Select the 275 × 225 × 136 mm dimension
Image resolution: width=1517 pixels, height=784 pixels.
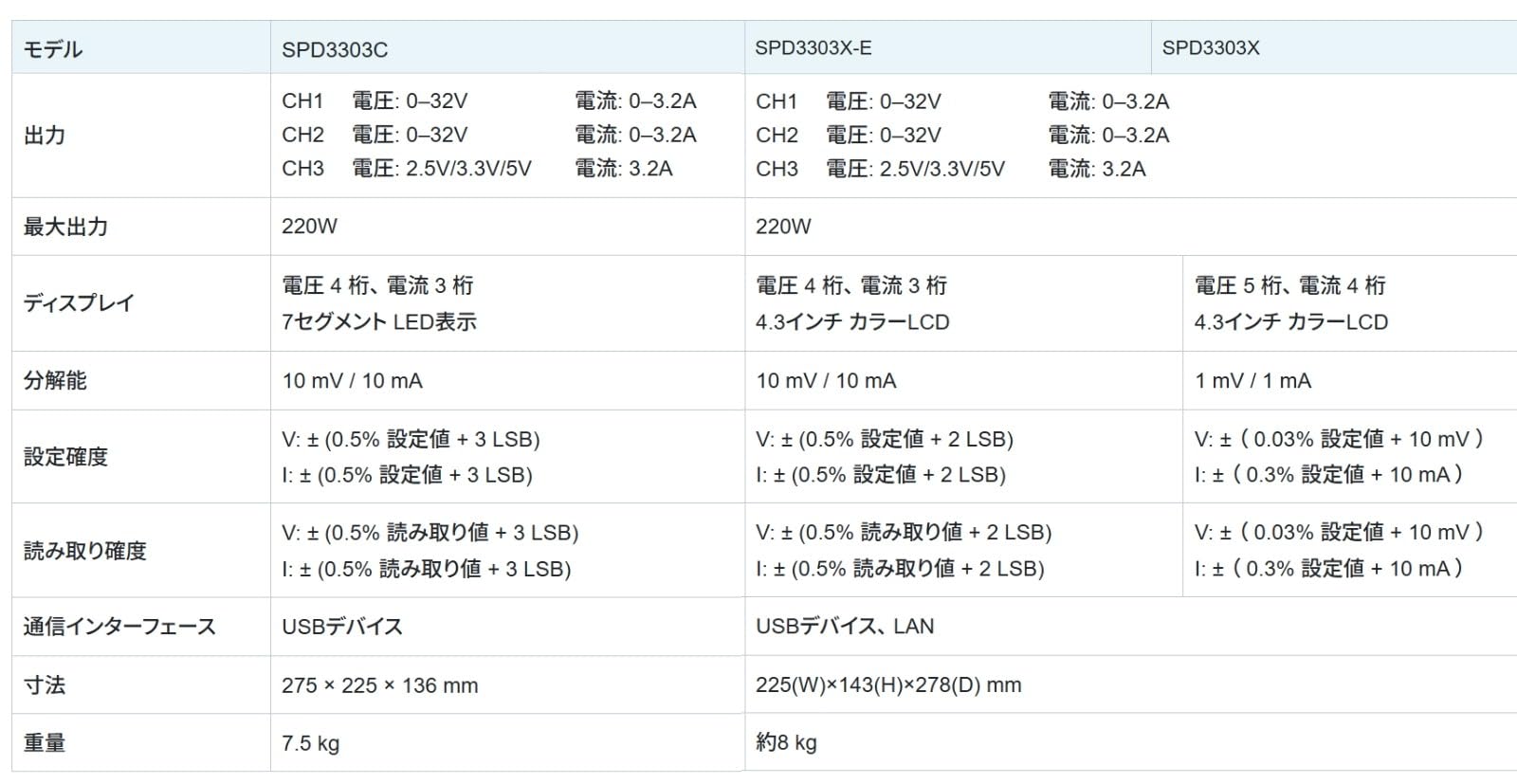click(x=379, y=684)
